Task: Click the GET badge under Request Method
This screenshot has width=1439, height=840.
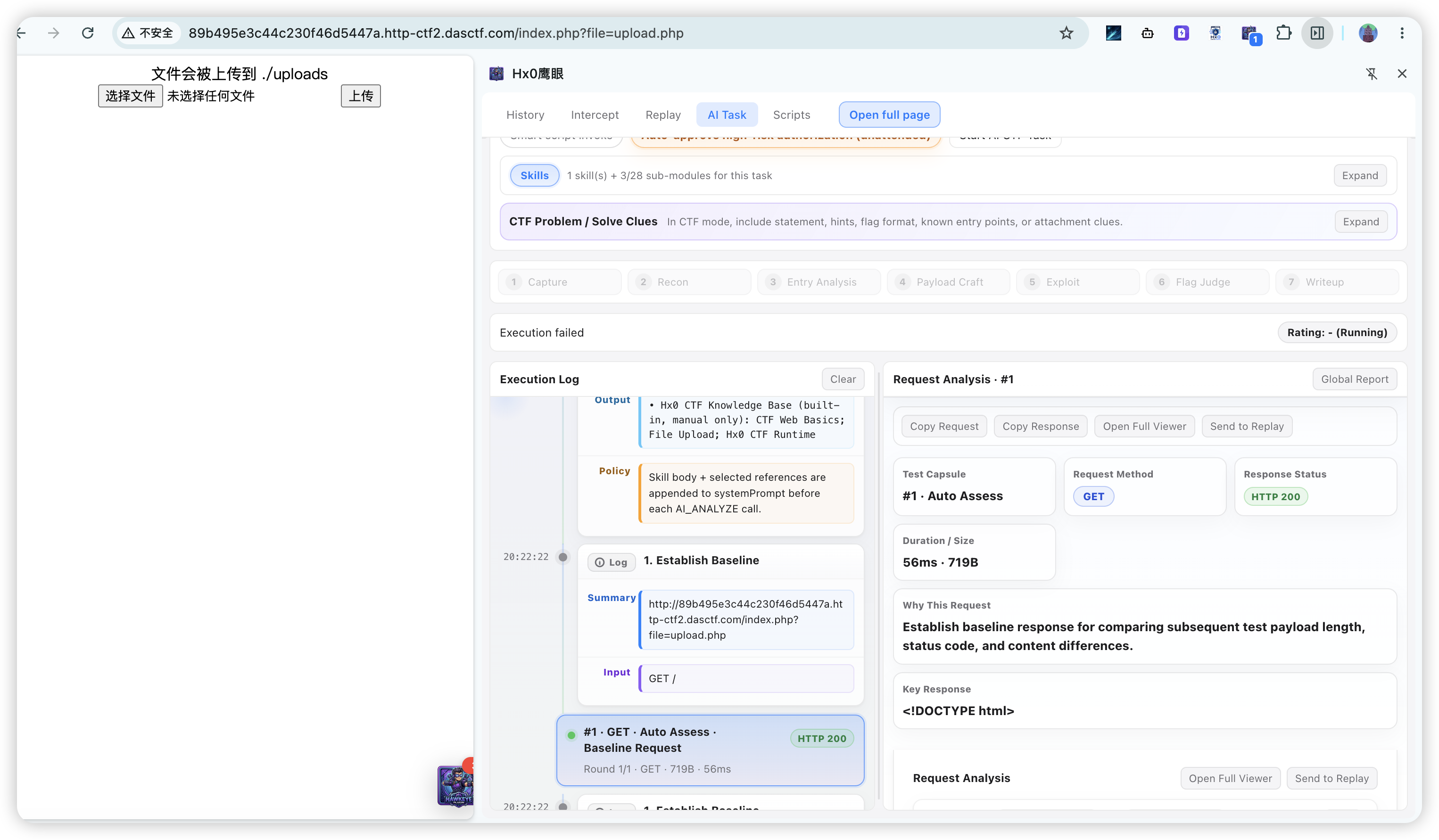Action: [1093, 496]
